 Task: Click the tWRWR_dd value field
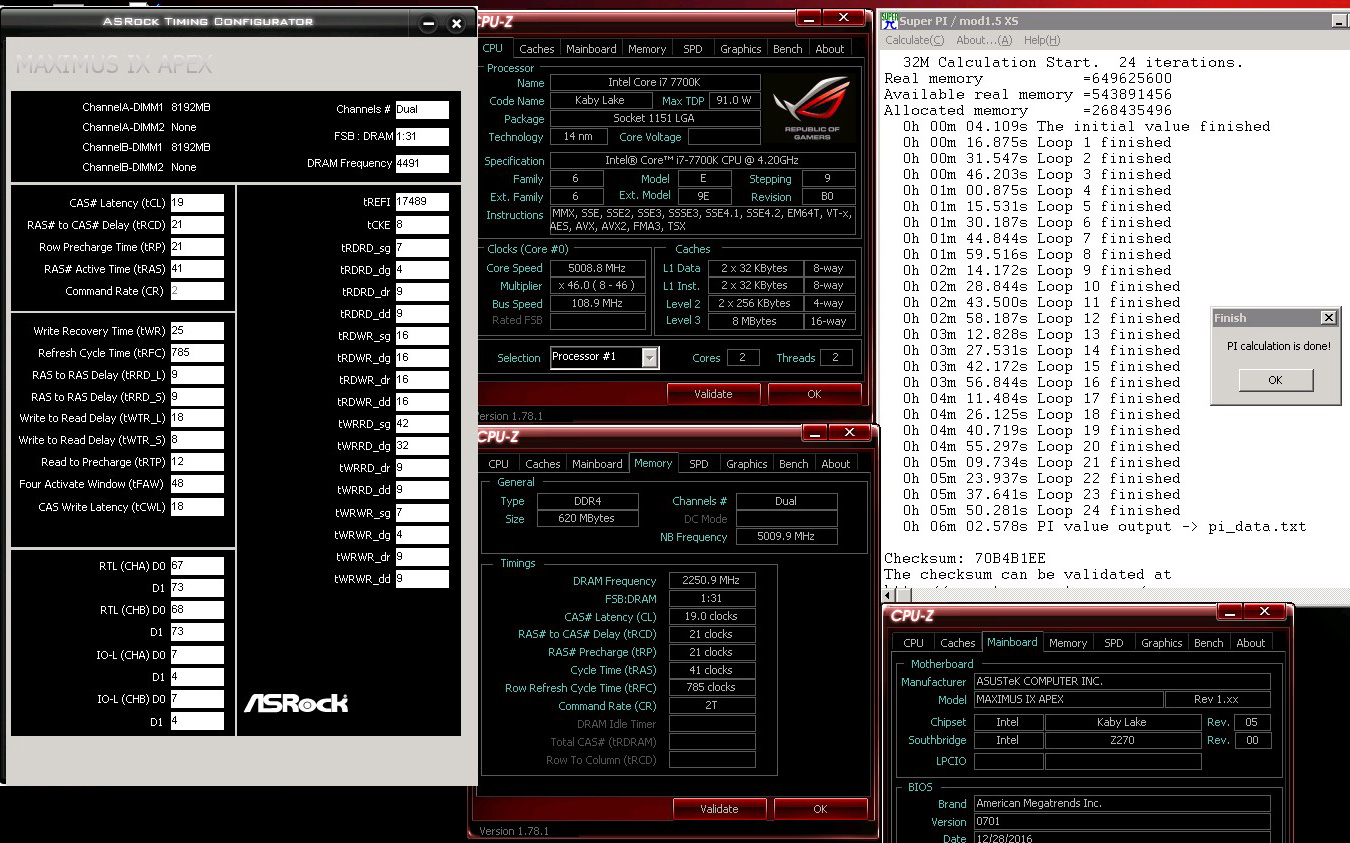tap(422, 579)
